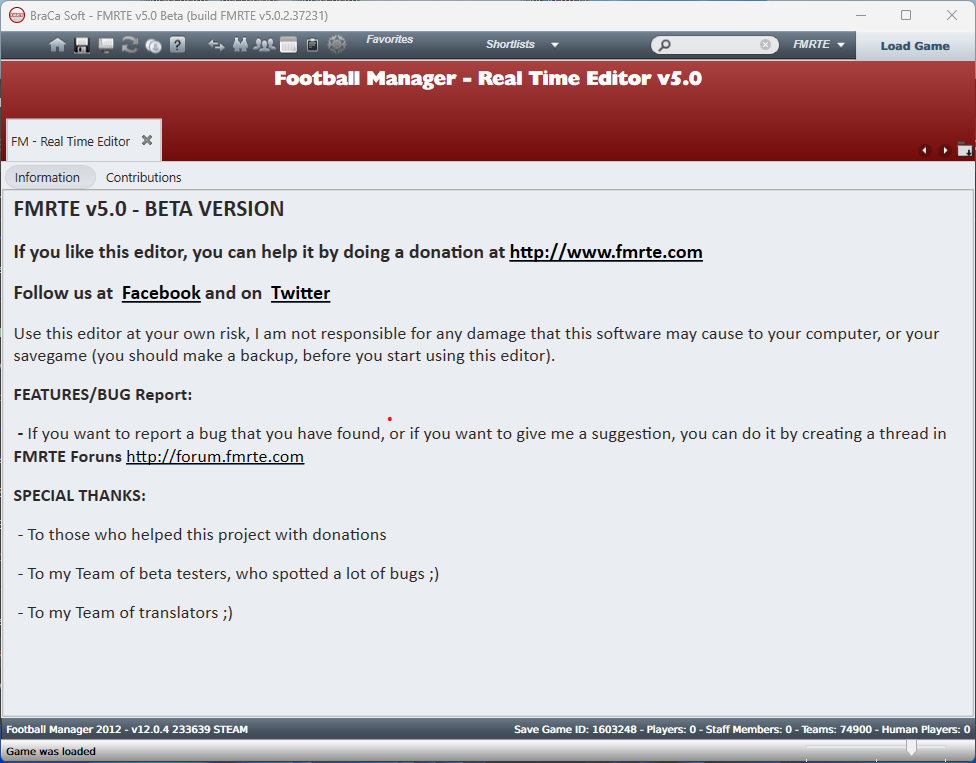Open search via the binoculars icon

click(240, 45)
